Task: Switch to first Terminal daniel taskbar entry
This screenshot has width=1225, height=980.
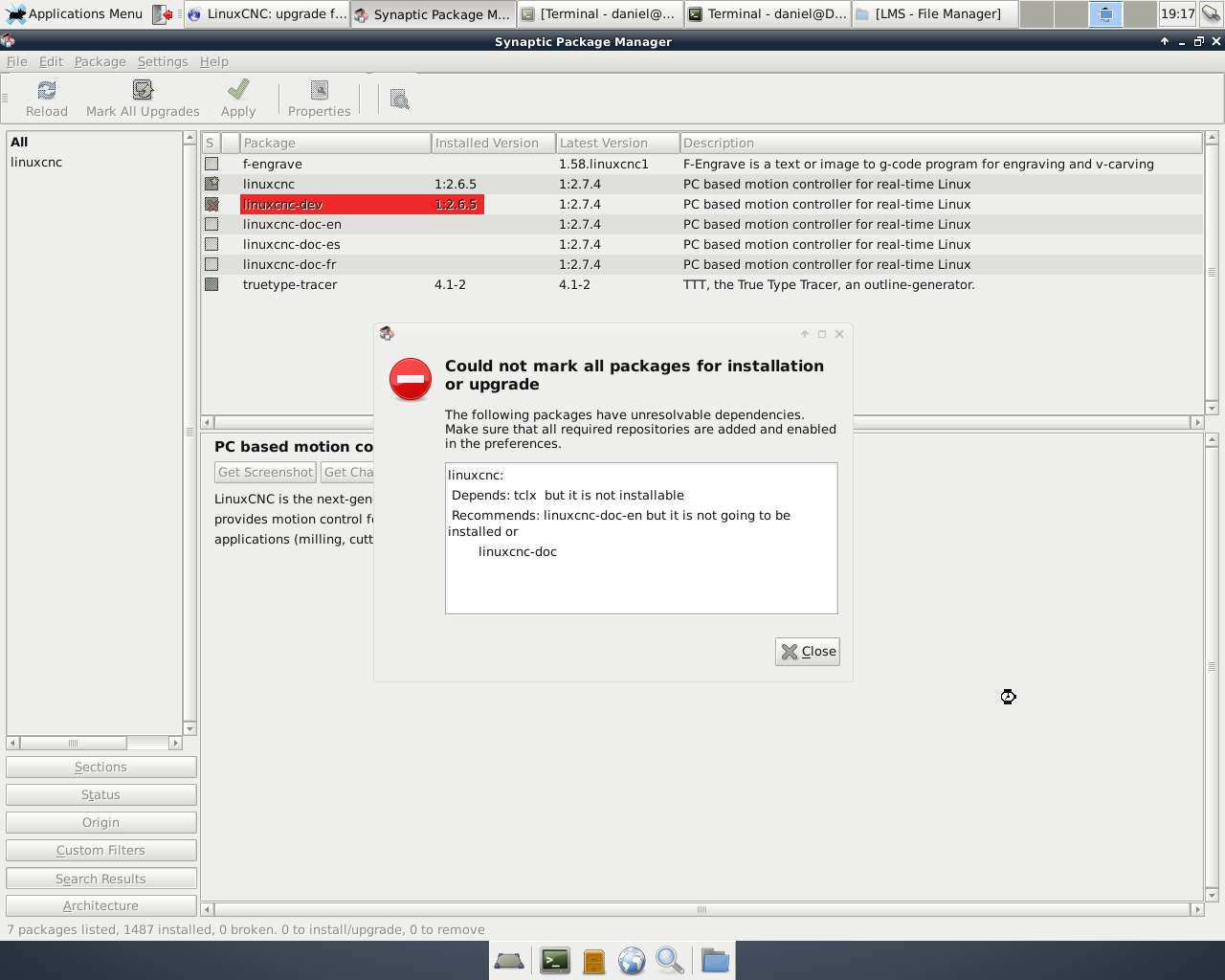Action: [601, 14]
